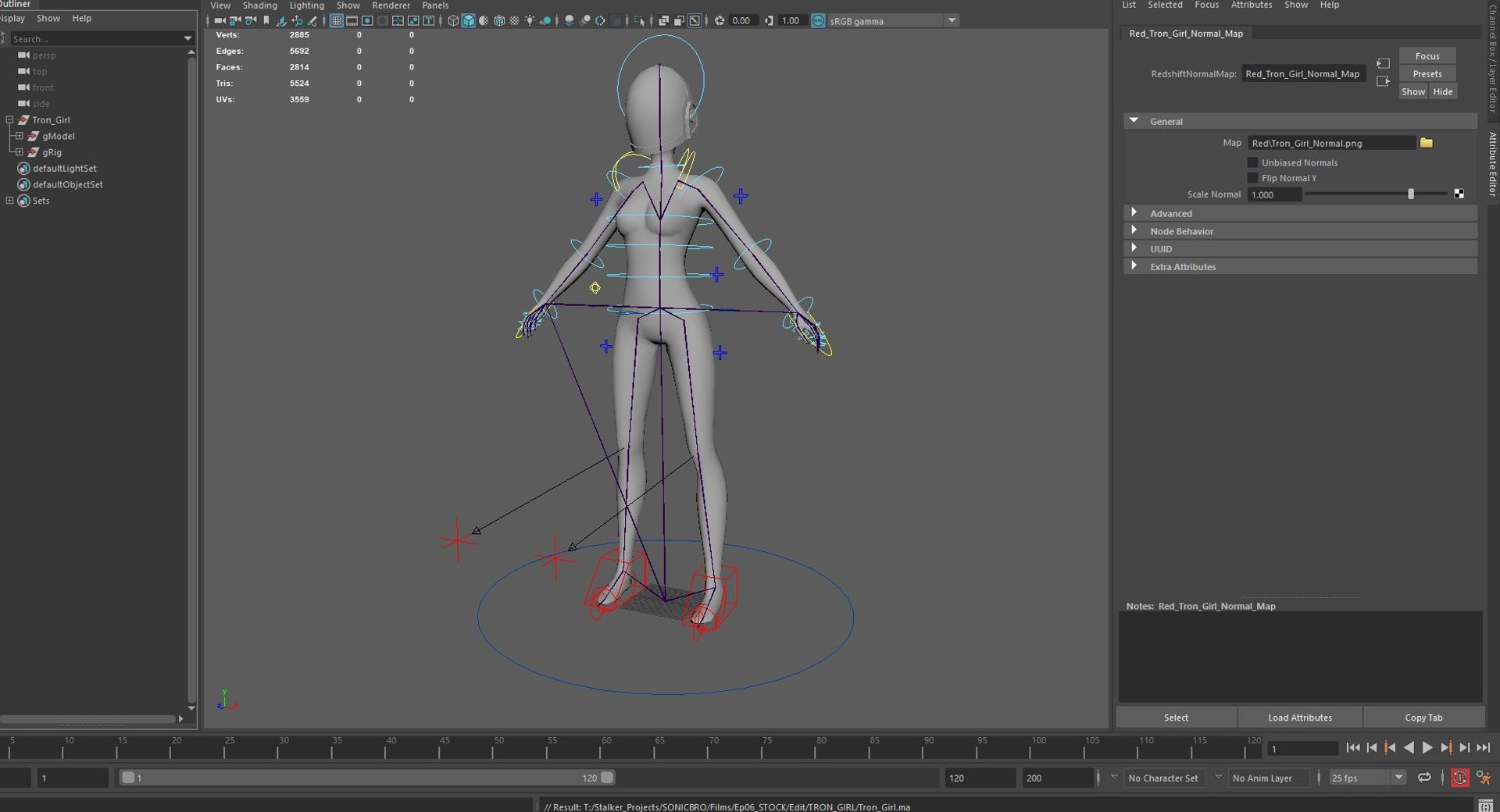Toggle the red cached playback button
The height and width of the screenshot is (812, 1500).
point(1459,778)
